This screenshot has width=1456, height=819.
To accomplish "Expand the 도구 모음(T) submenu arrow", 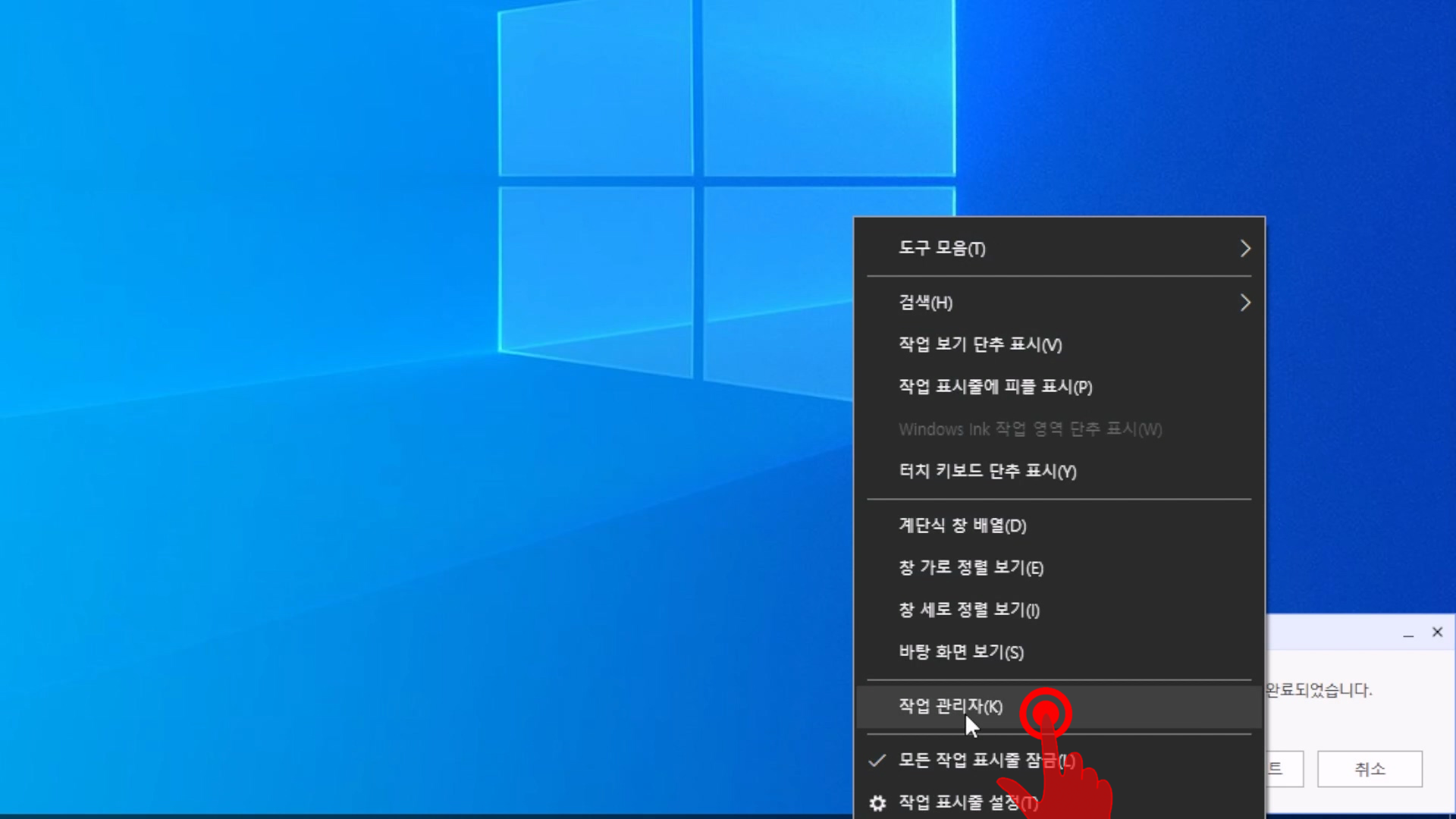I will tap(1244, 249).
